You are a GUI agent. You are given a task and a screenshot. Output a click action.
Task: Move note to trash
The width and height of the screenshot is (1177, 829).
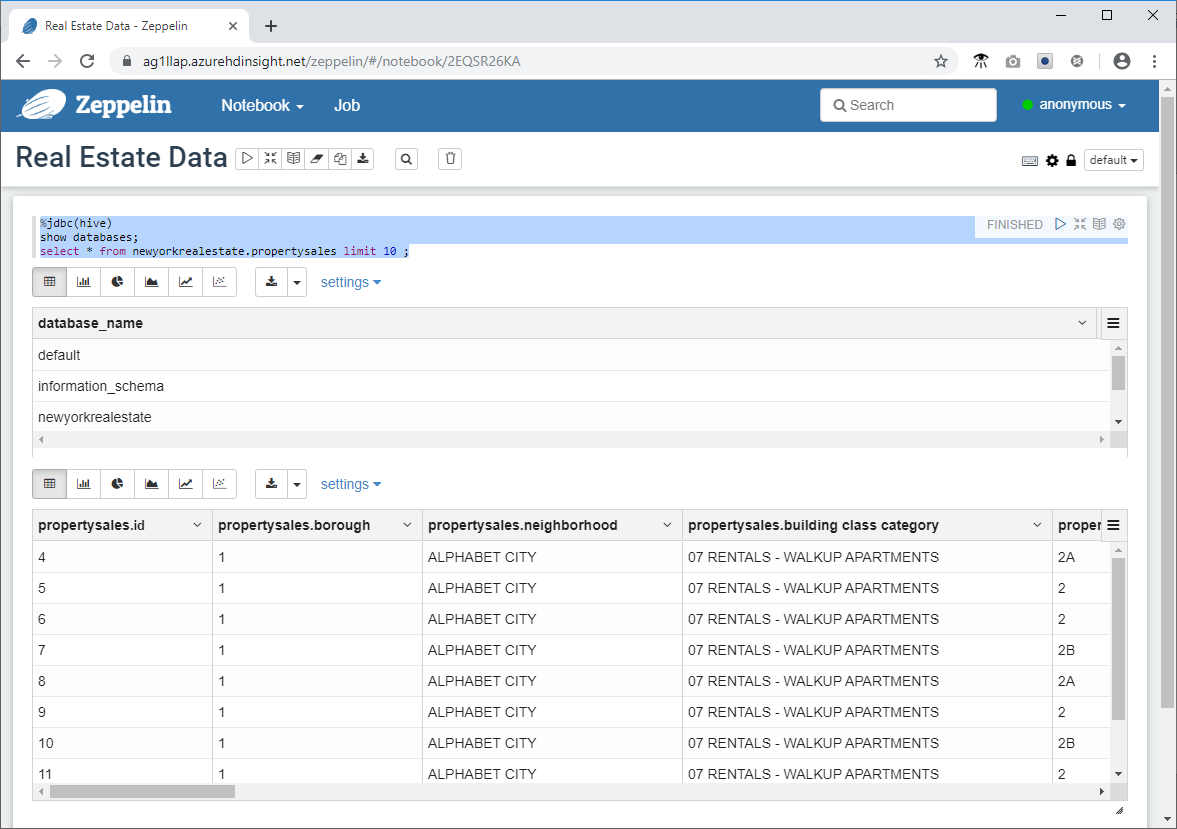450,158
